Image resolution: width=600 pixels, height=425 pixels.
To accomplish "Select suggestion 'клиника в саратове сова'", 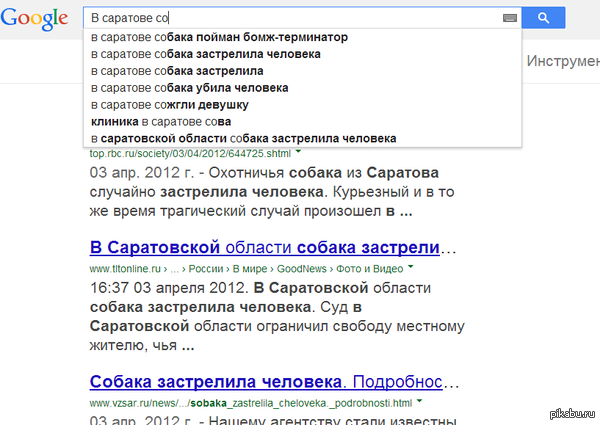I will [x=302, y=122].
